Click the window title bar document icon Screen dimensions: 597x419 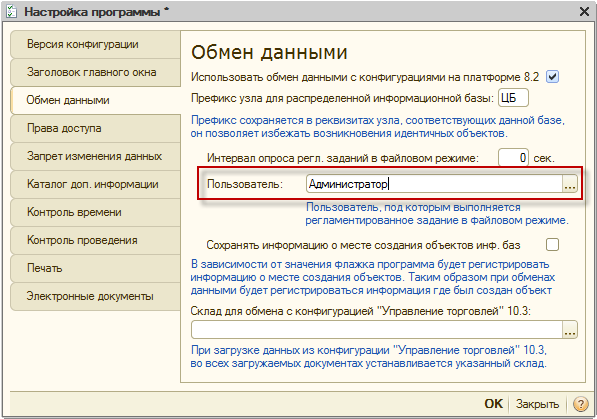[x=11, y=11]
